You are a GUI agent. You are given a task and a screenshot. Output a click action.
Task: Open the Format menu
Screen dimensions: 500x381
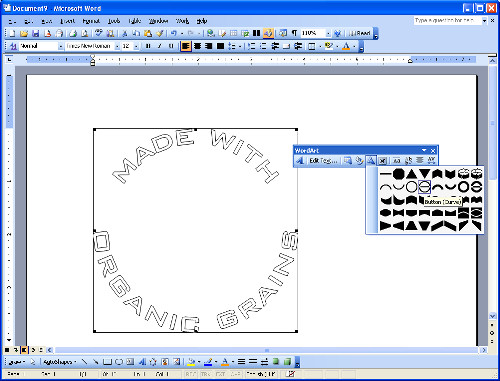(x=91, y=21)
